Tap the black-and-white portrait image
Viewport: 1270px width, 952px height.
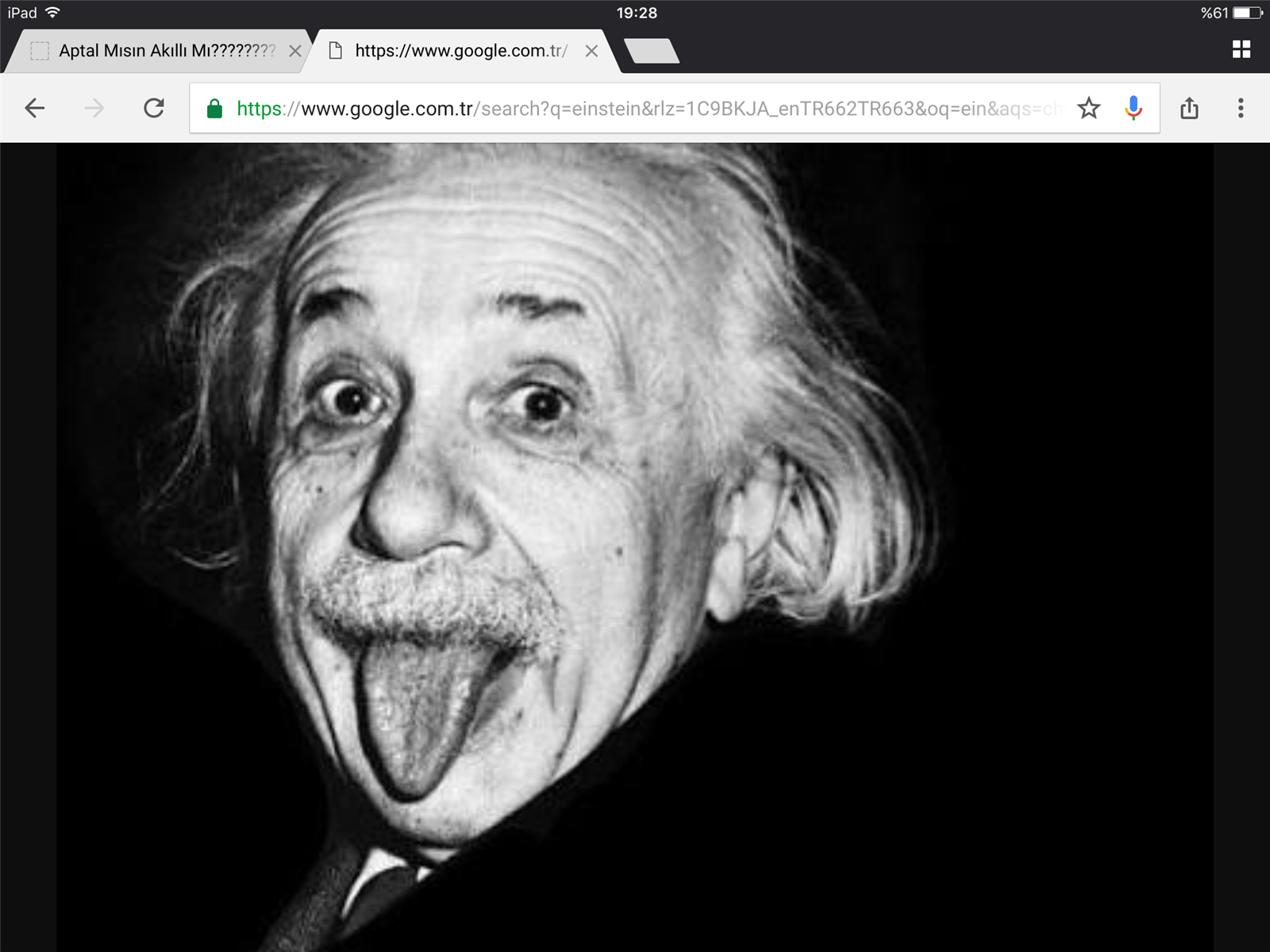pos(635,547)
